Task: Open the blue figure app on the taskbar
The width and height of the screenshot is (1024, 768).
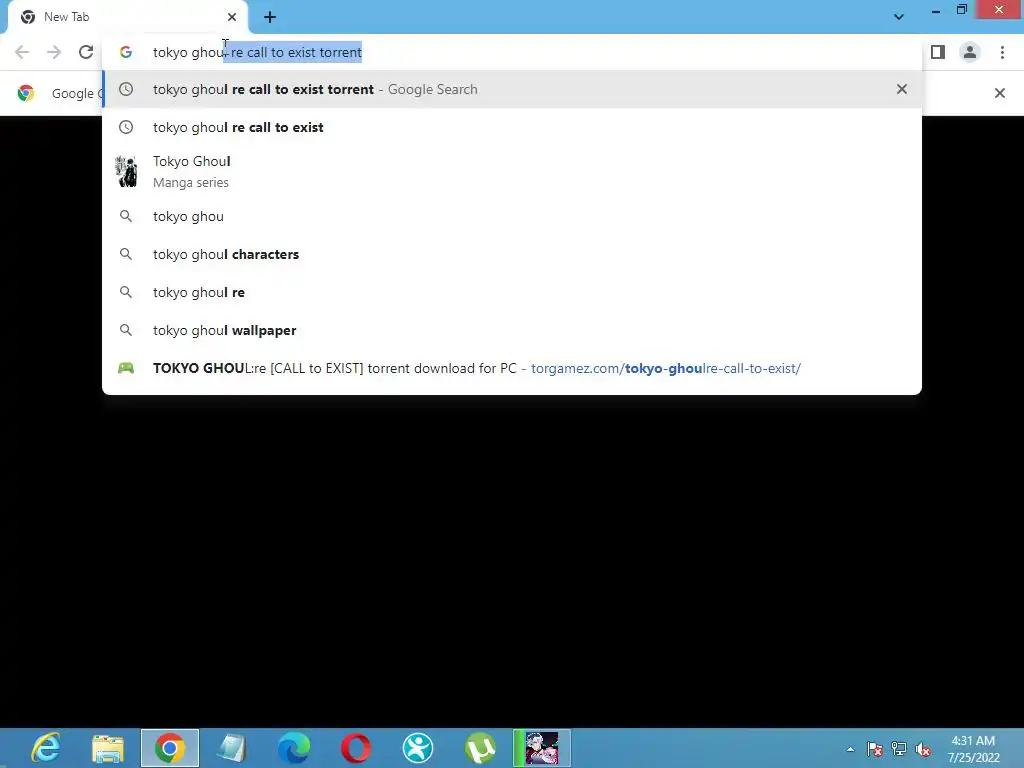Action: (418, 748)
